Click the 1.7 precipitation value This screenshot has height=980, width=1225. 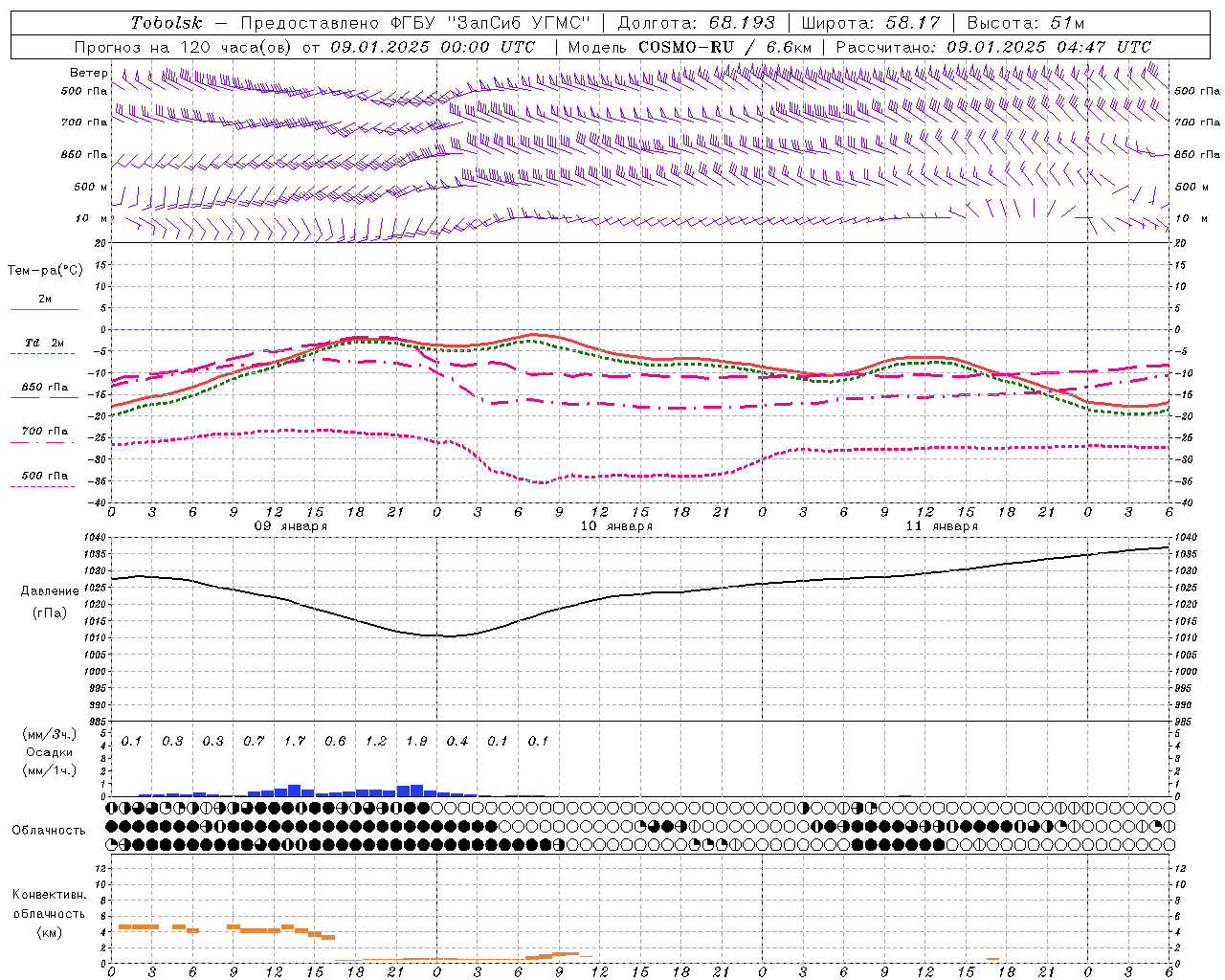point(295,742)
